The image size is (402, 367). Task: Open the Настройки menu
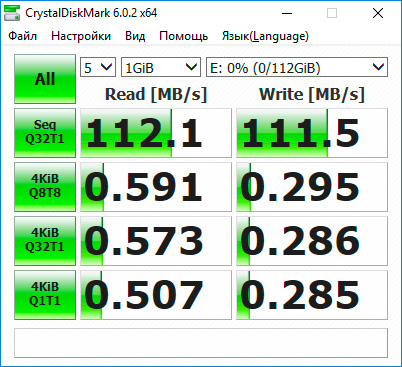tap(81, 36)
